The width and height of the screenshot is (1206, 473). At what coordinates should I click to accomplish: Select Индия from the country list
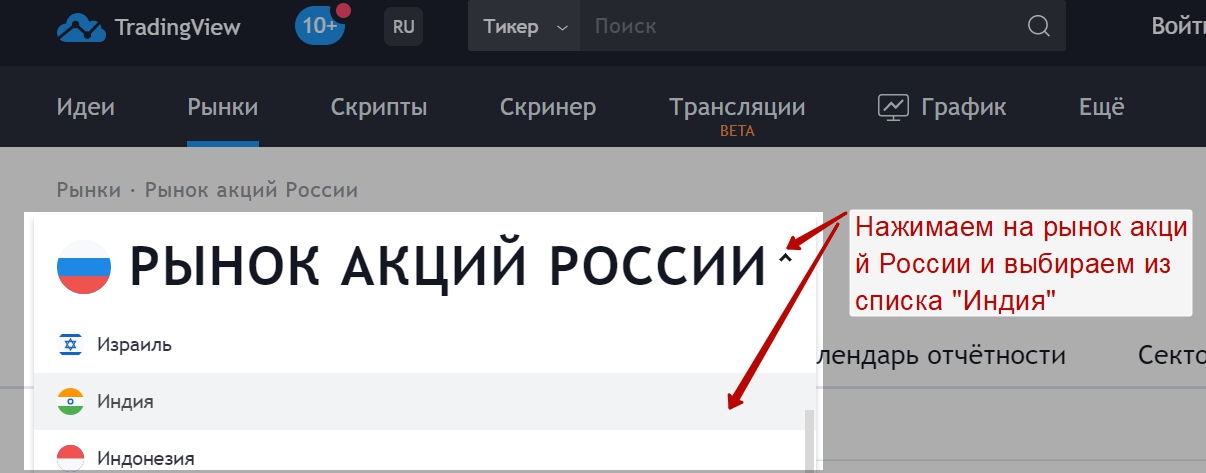click(x=125, y=402)
